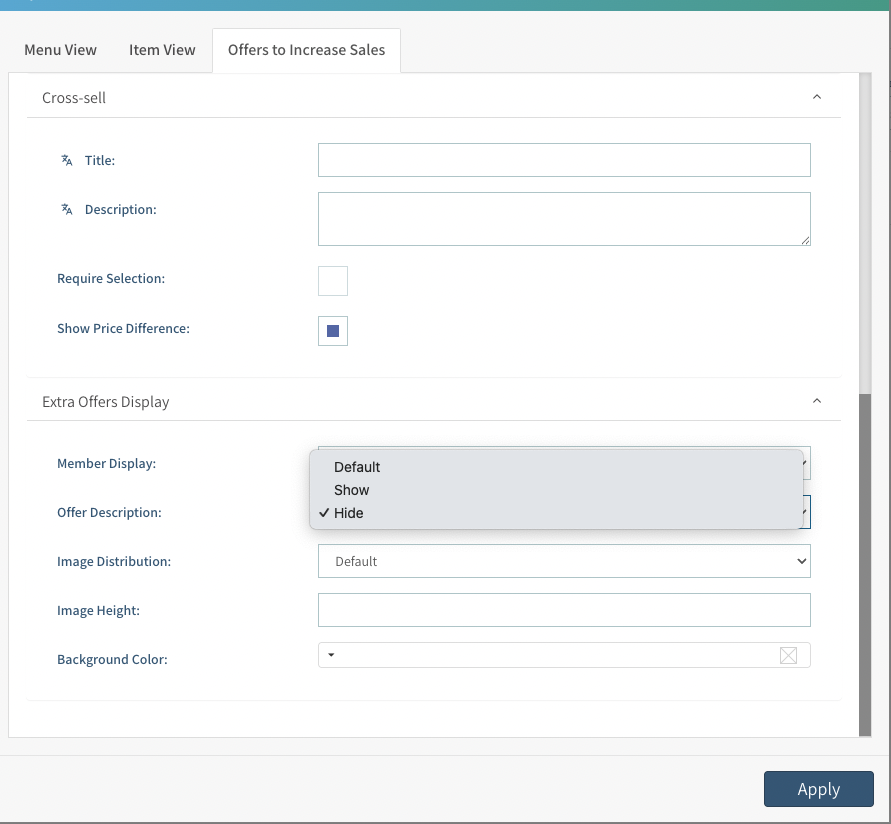
Task: Select the Offers to Increase Sales tab
Action: pos(306,50)
